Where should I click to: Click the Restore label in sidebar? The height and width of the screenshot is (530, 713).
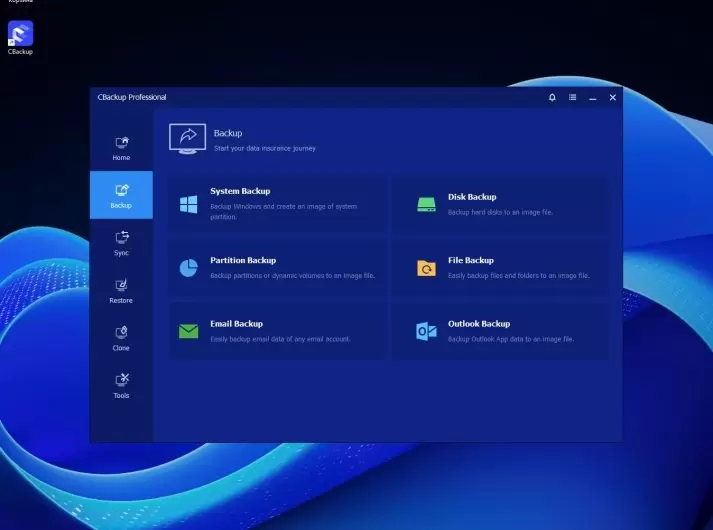[121, 300]
